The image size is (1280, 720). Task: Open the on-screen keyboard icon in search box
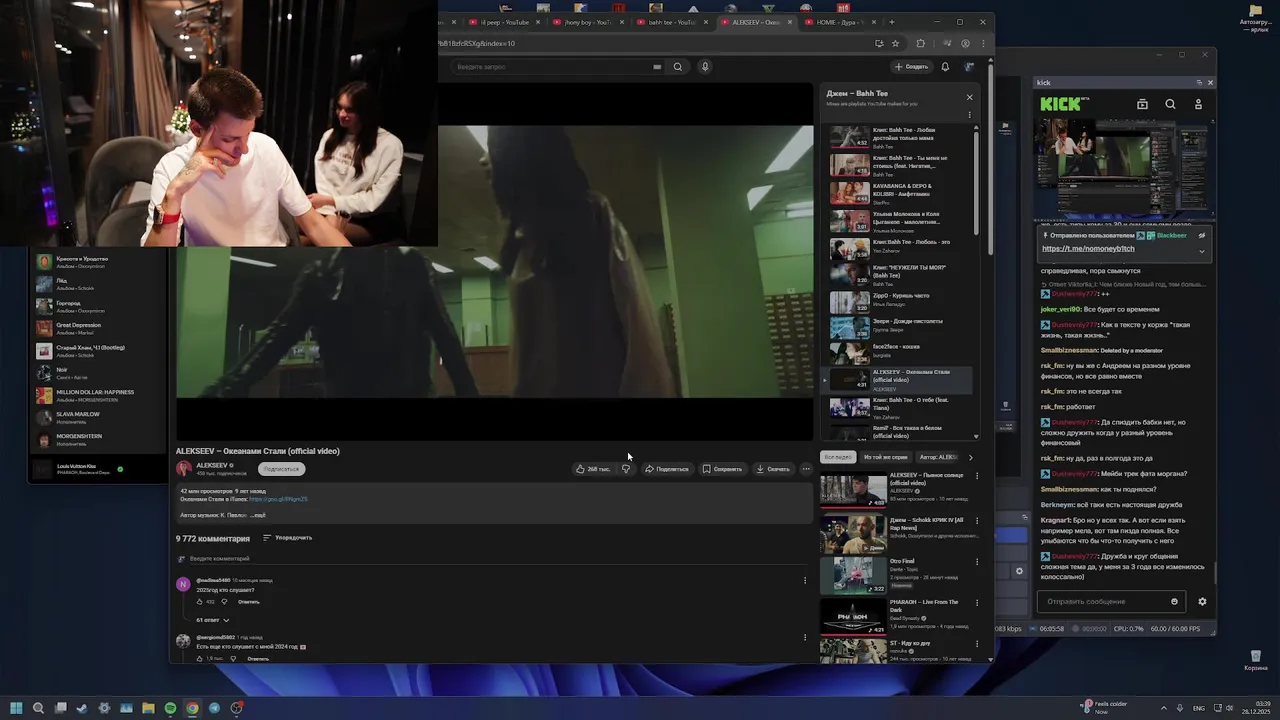[657, 67]
